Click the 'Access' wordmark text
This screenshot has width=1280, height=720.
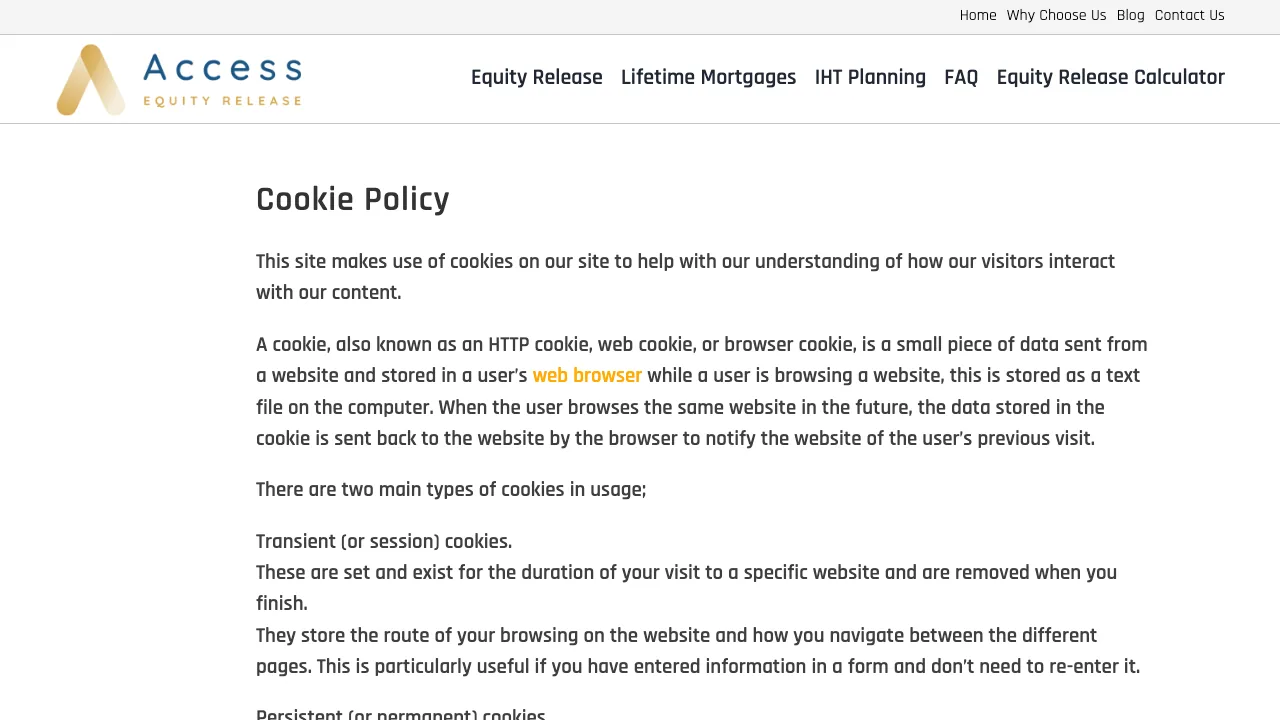coord(222,67)
